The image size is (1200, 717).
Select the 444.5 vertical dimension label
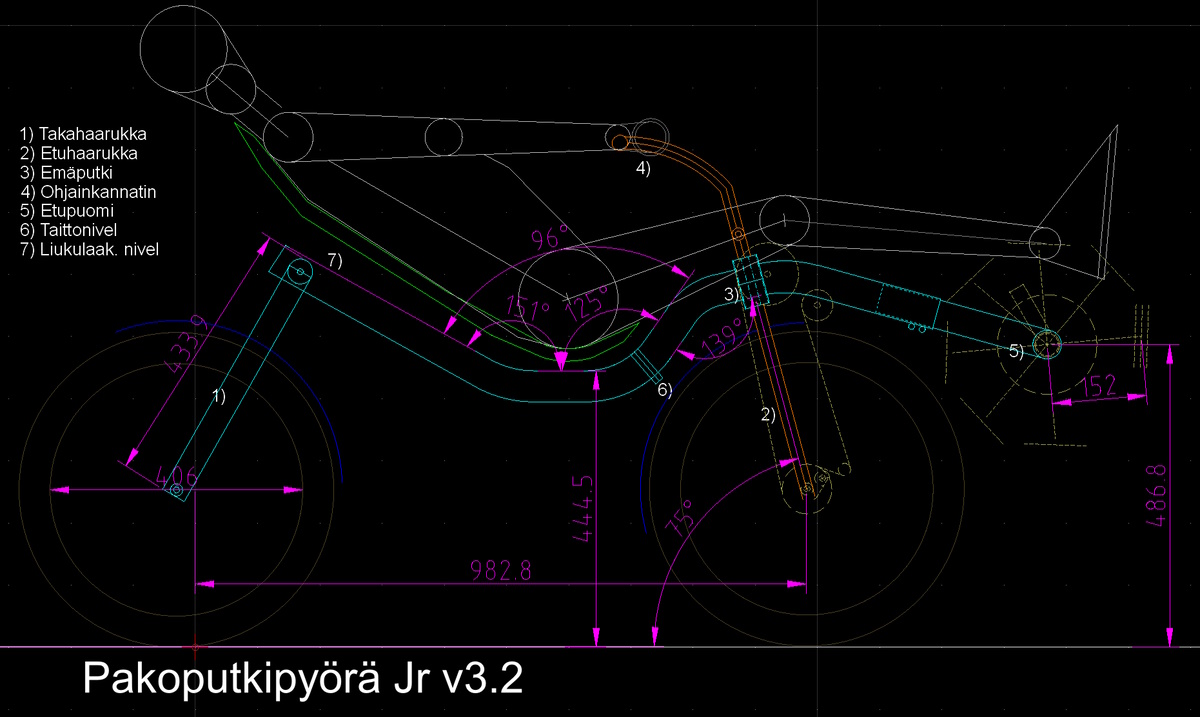[x=584, y=508]
